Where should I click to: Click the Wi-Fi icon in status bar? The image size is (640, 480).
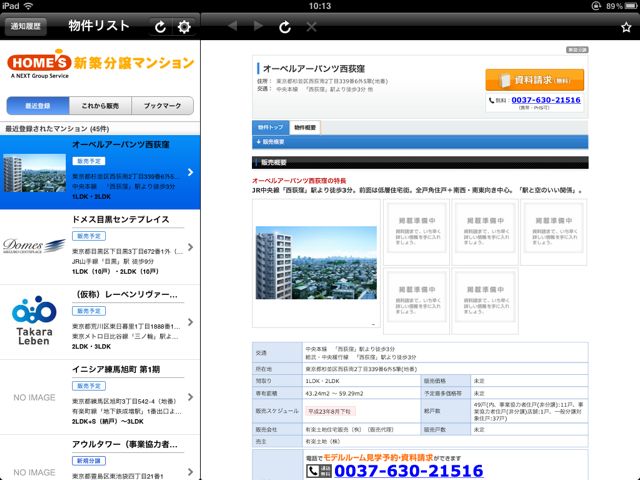(29, 6)
